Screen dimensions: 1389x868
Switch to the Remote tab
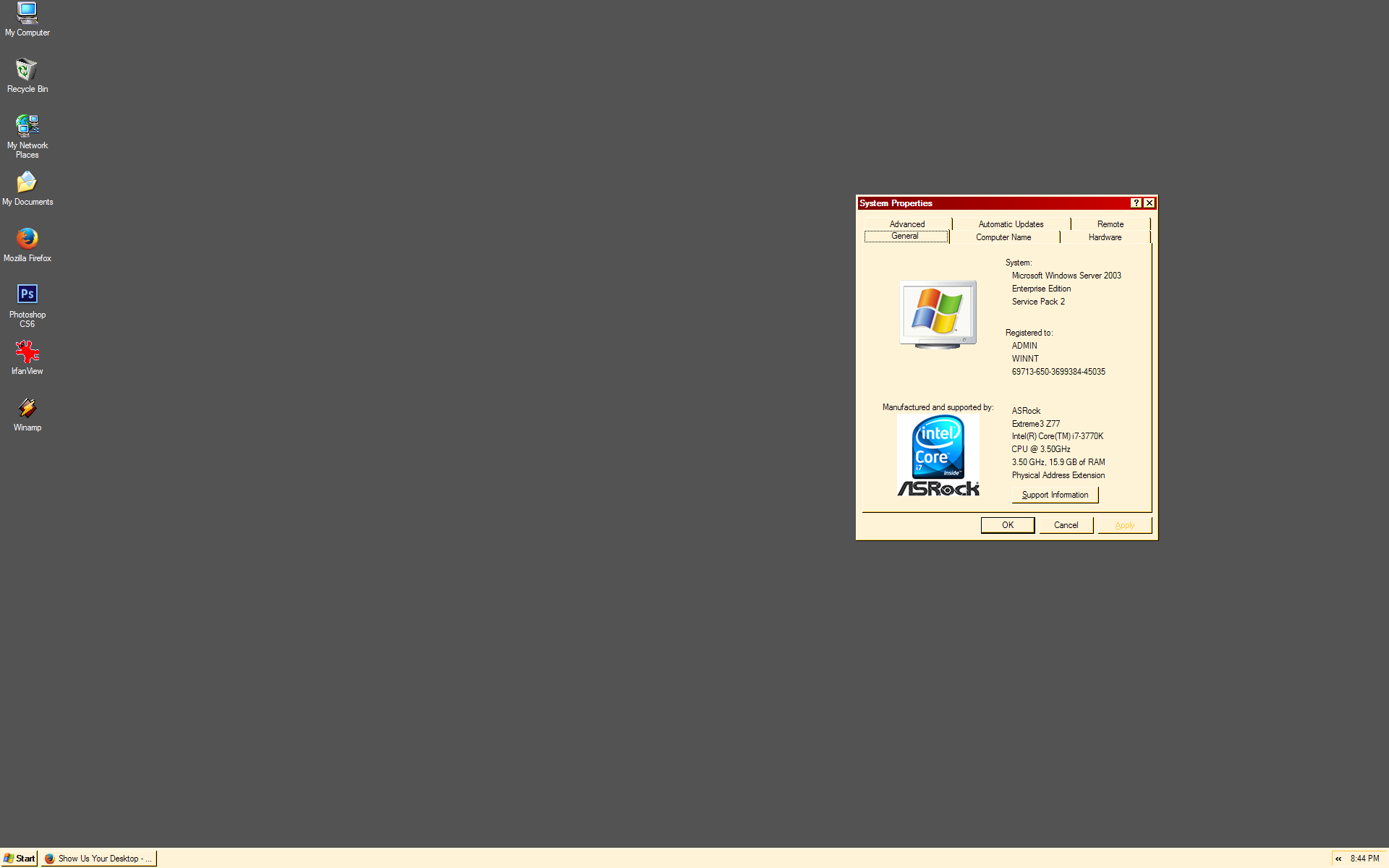tap(1110, 224)
